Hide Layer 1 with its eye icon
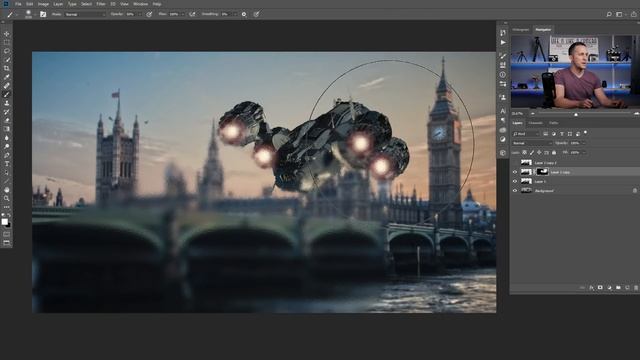 [515, 181]
